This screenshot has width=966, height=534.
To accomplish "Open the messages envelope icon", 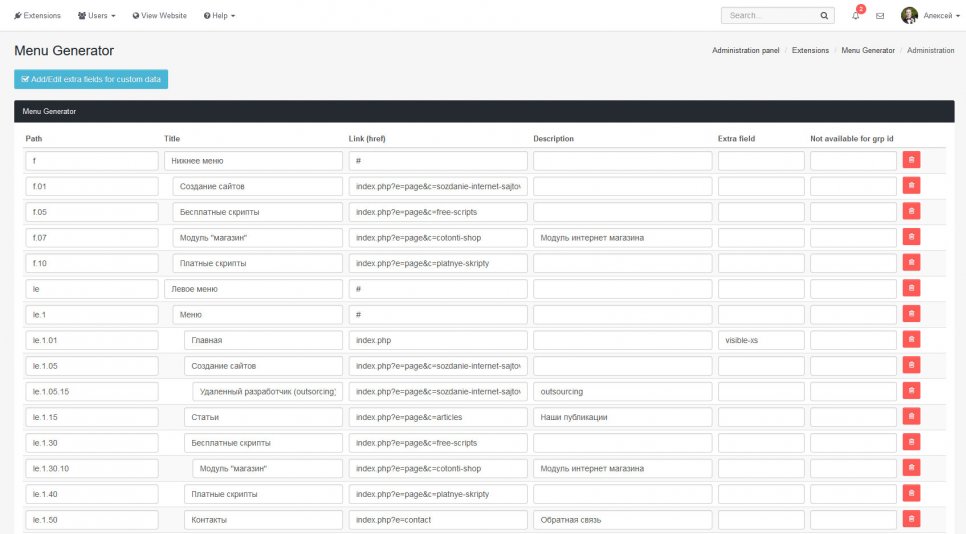I will (880, 16).
